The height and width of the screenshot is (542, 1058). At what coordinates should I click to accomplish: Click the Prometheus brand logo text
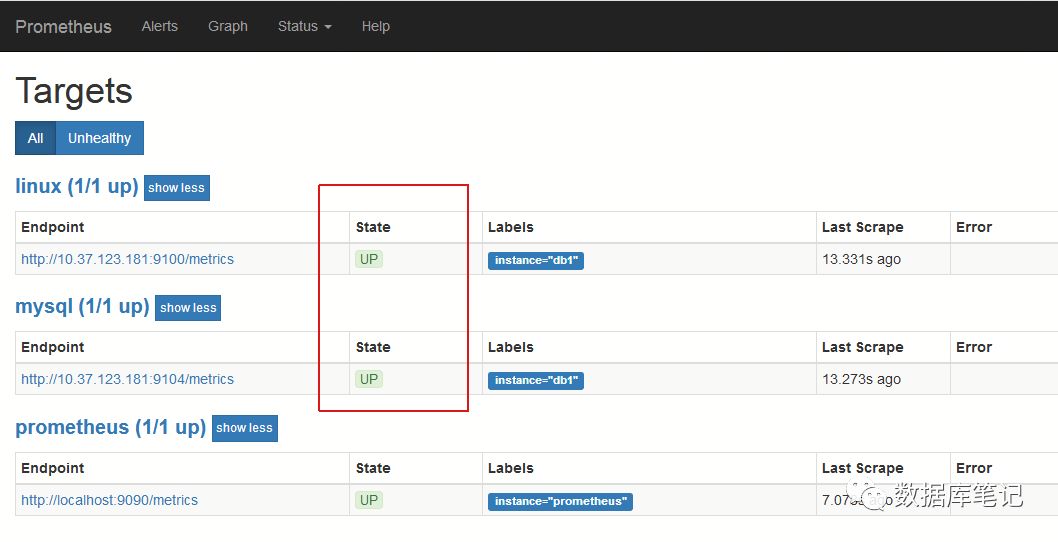point(63,26)
